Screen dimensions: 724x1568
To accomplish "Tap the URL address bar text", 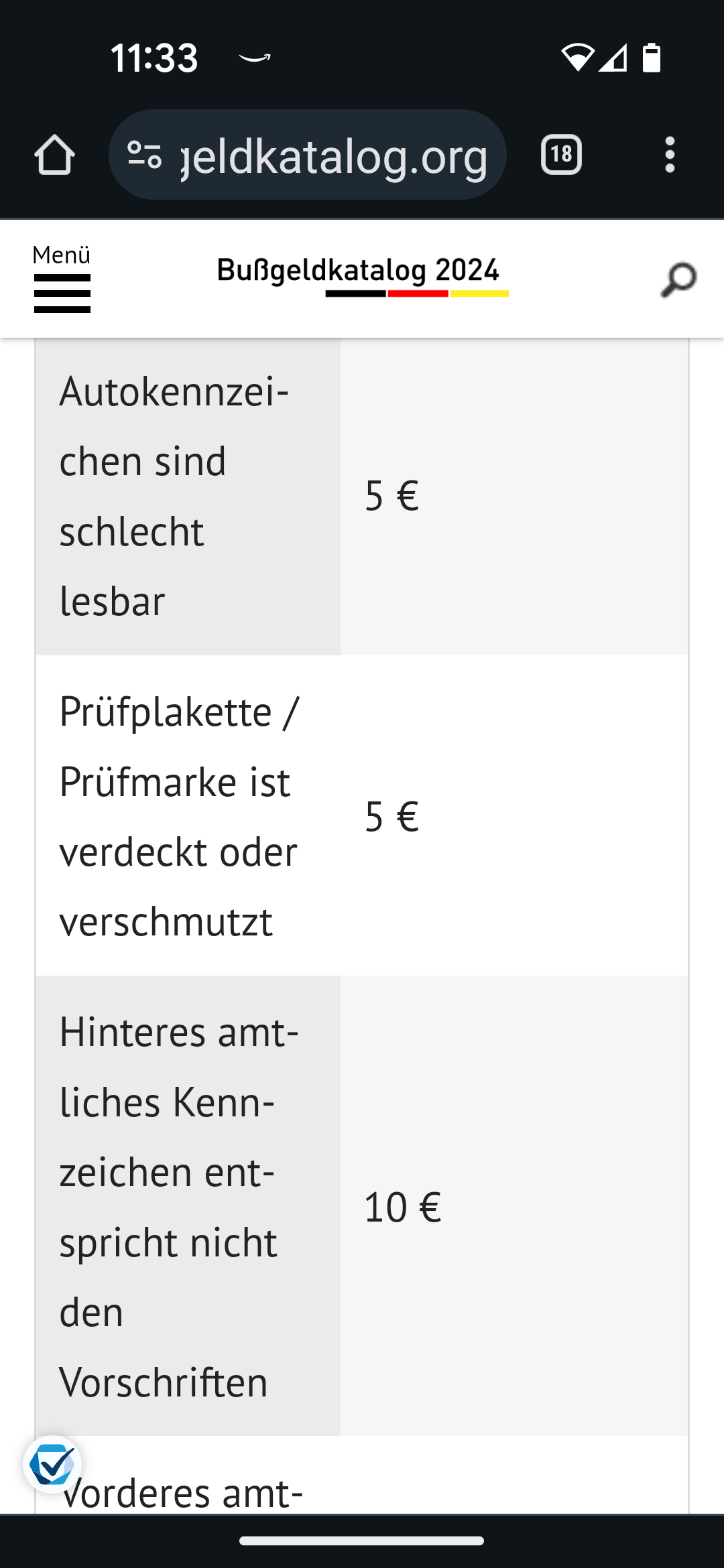I will [334, 156].
